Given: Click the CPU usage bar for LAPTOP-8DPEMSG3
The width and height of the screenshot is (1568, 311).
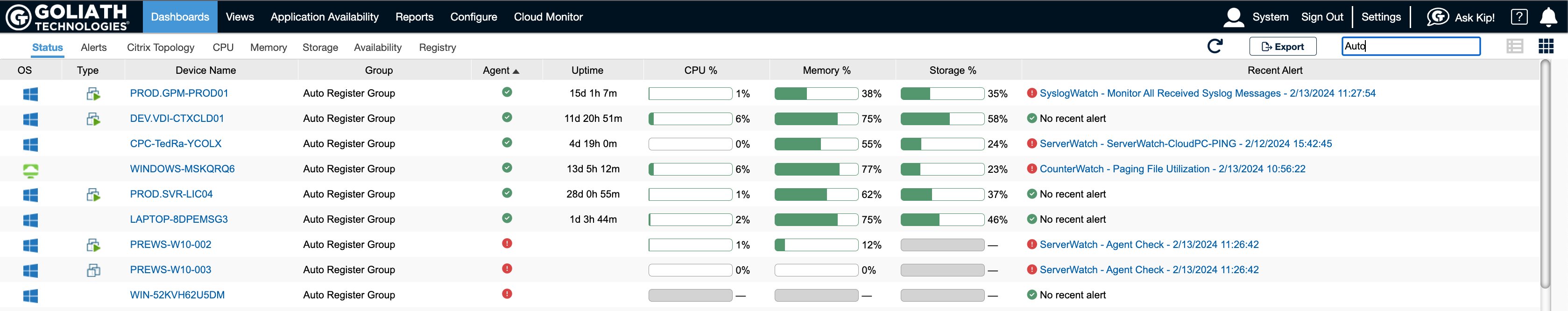Looking at the screenshot, I should coord(690,219).
